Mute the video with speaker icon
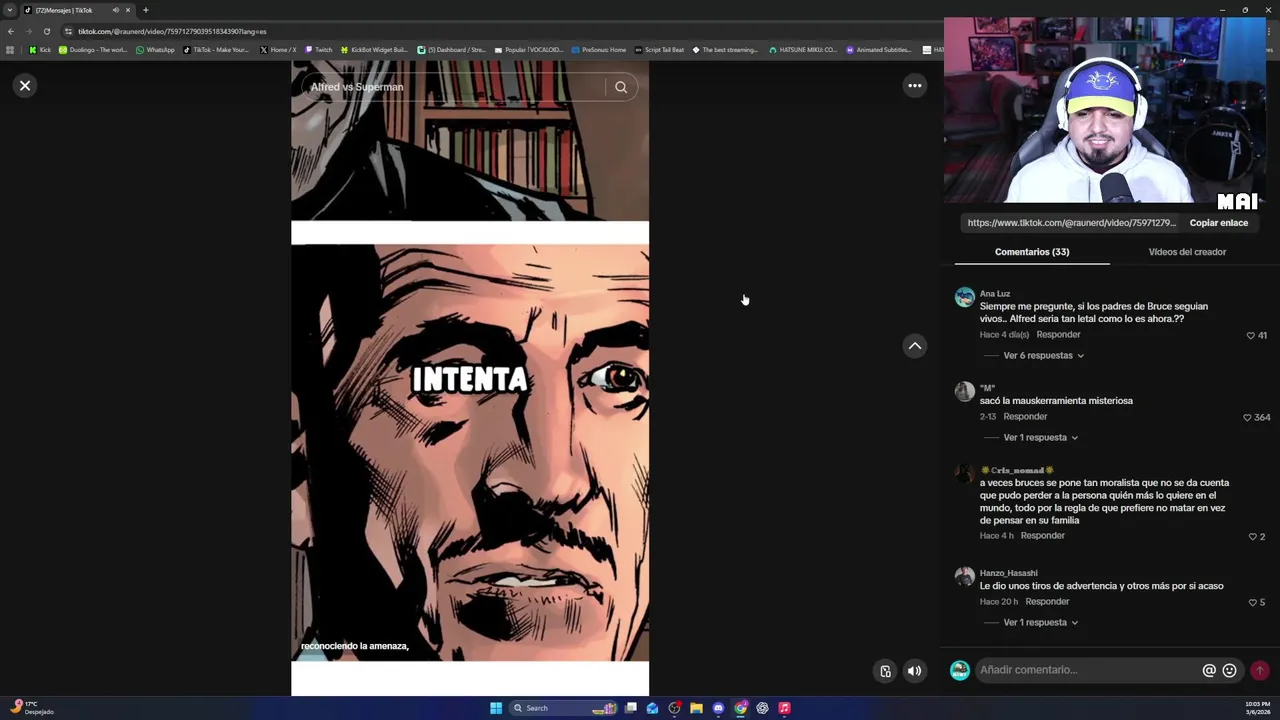1280x720 pixels. (914, 671)
